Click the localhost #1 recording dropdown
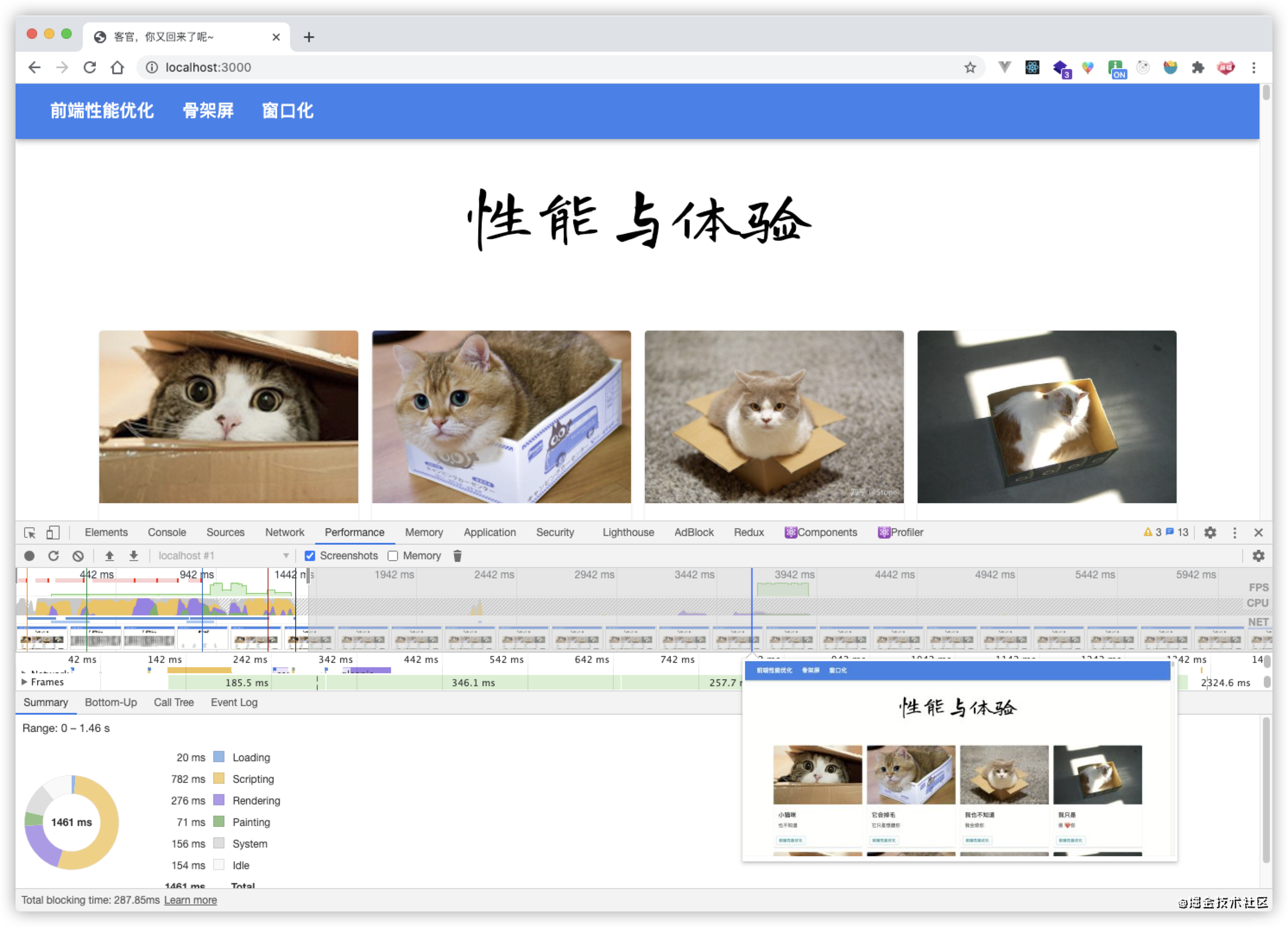Viewport: 1288px width, 927px height. 216,555
